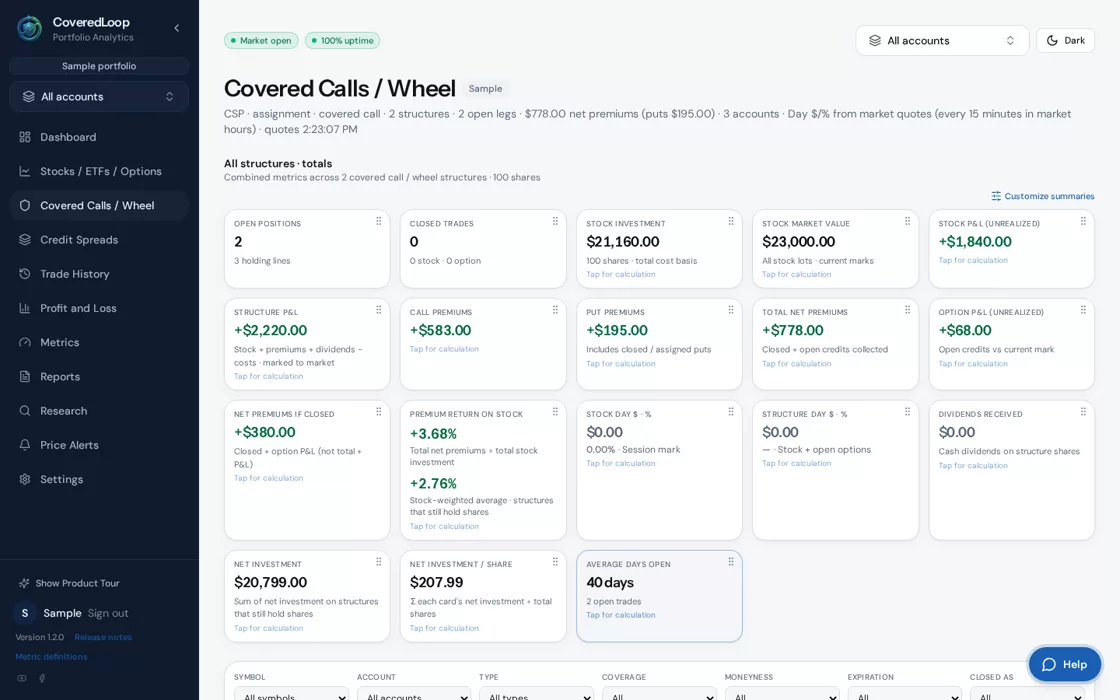The width and height of the screenshot is (1120, 700).
Task: Click the 40 days average value
Action: tap(610, 583)
